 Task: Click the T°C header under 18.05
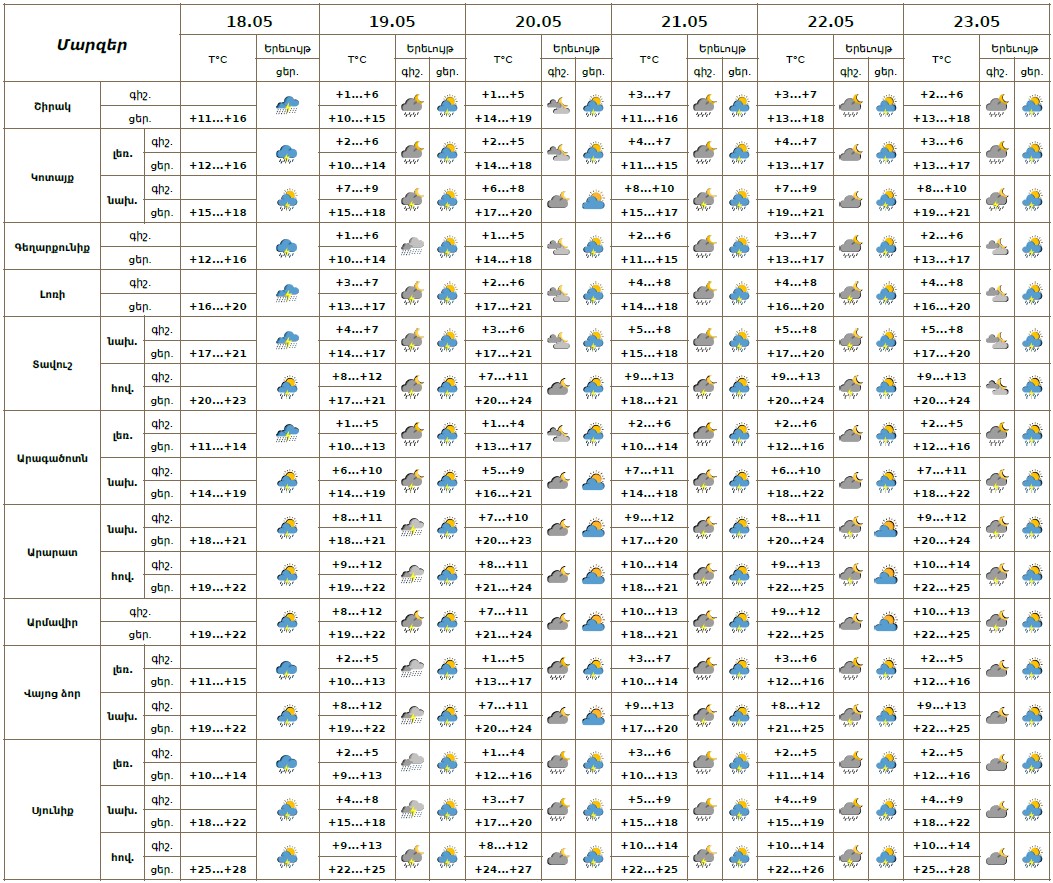[218, 59]
